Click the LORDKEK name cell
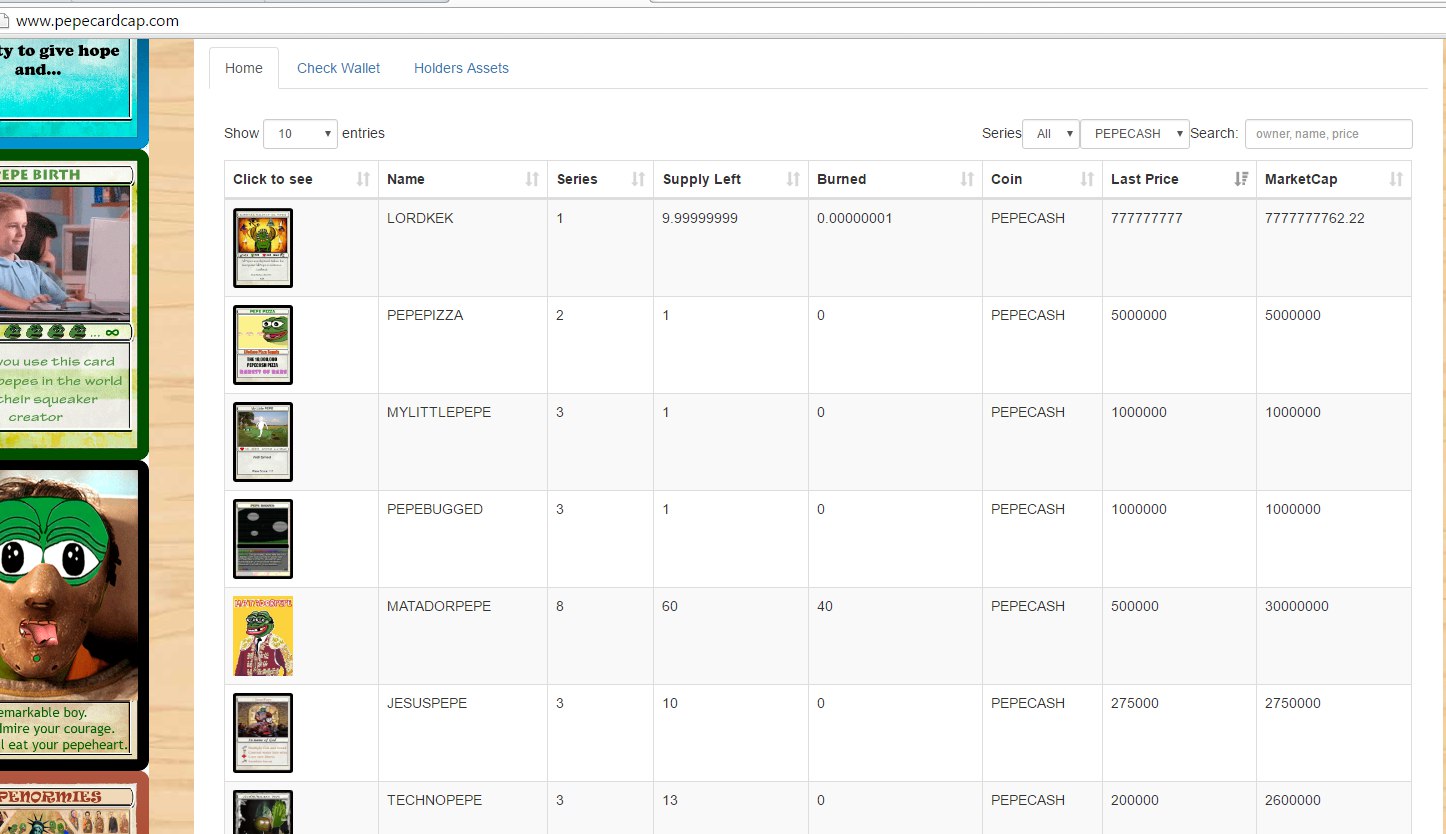Screen dimensions: 1446x834 click(462, 247)
